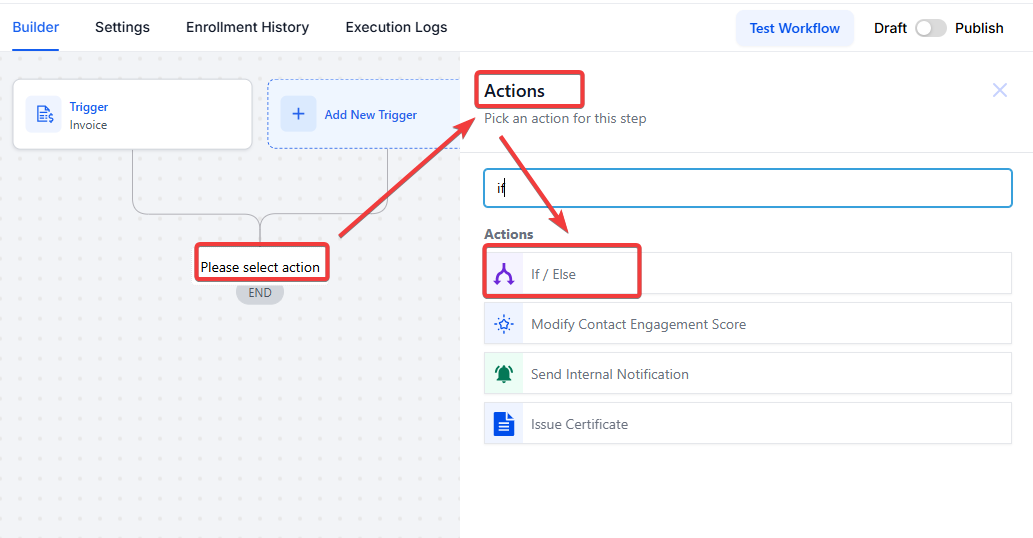Switch to the Settings tab
This screenshot has width=1033, height=538.
pyautogui.click(x=122, y=28)
